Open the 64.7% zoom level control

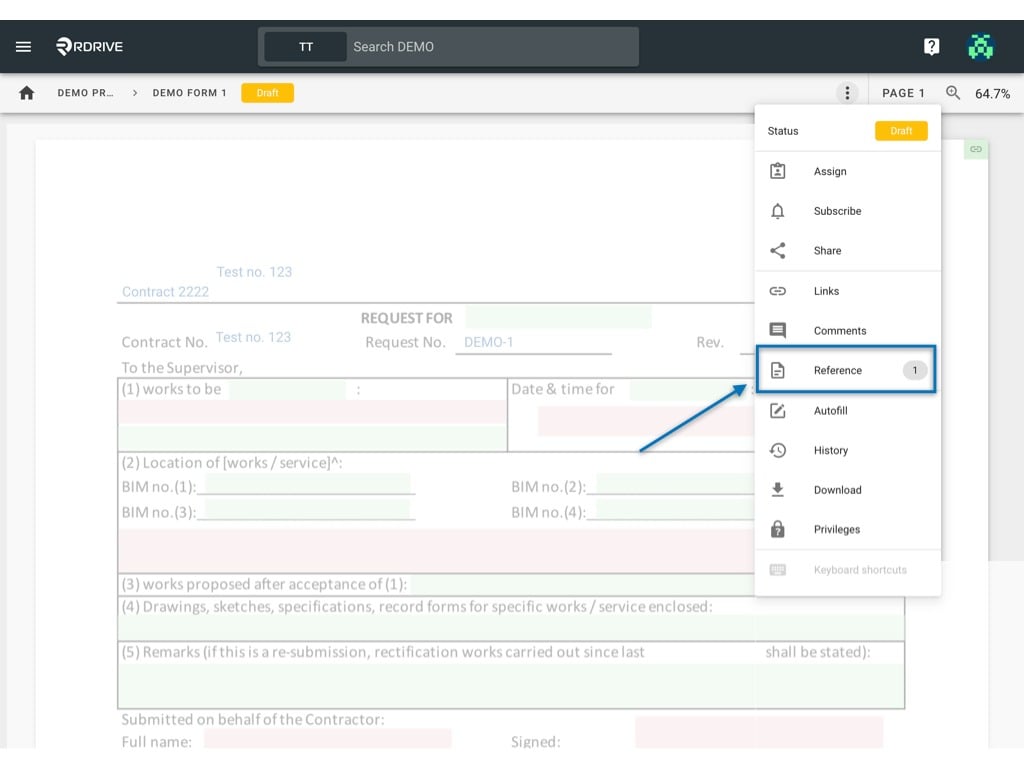click(x=992, y=93)
